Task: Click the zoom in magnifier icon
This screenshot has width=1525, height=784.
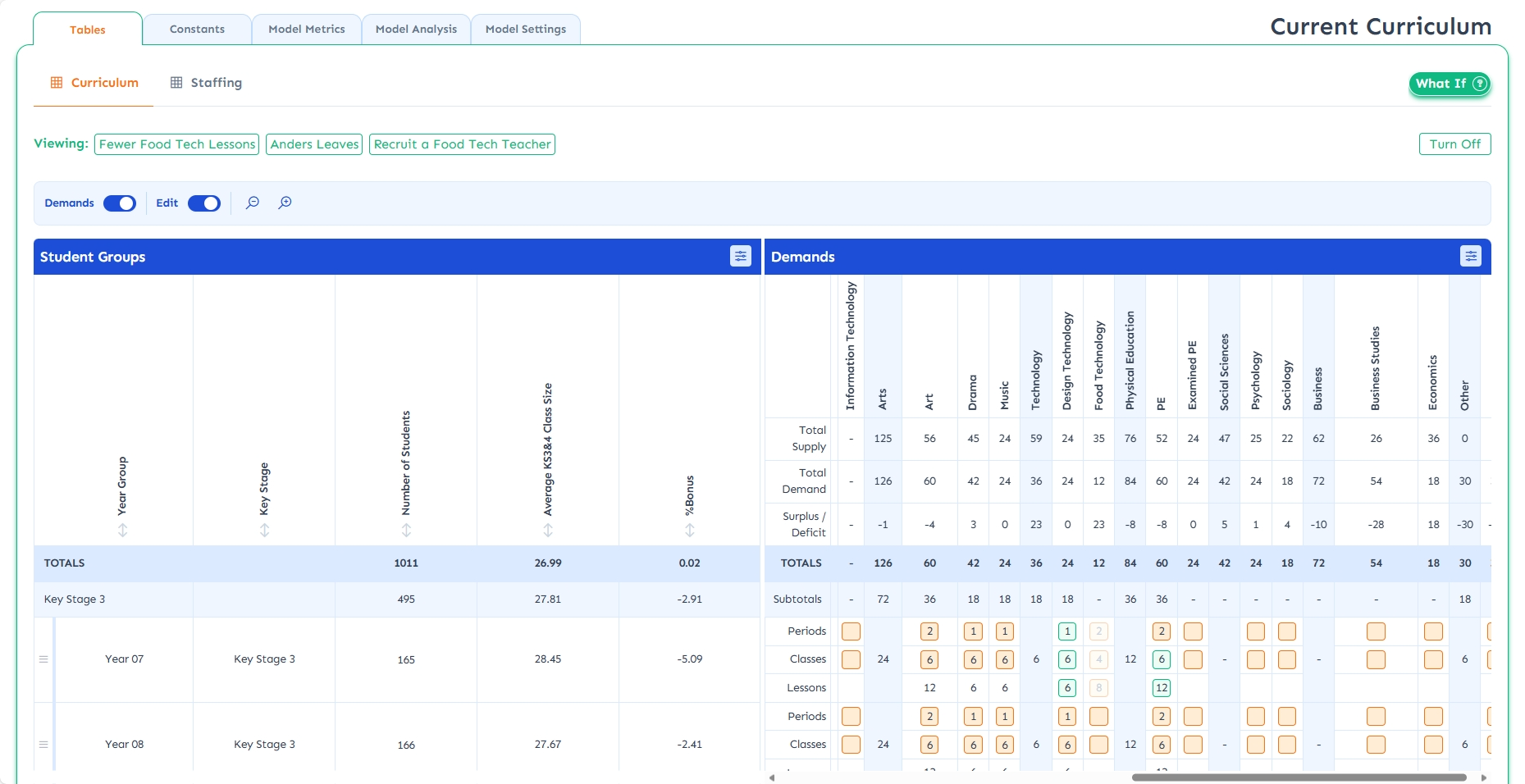Action: pos(285,203)
